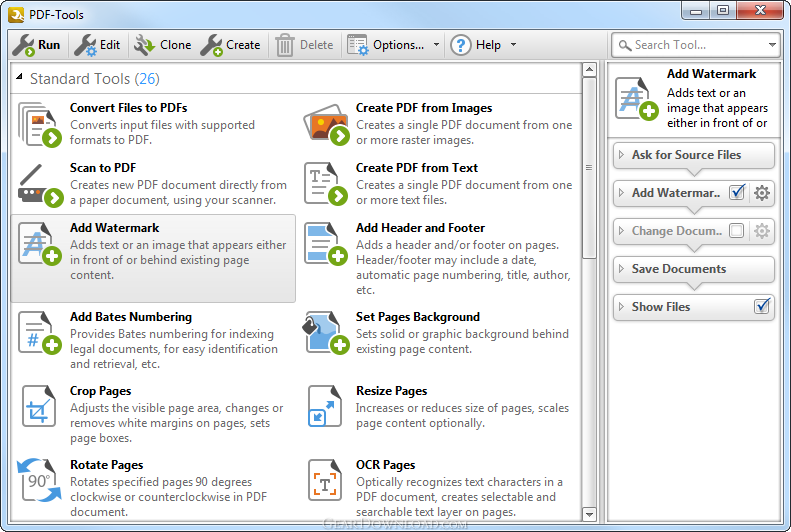This screenshot has height=532, width=791.
Task: Focus the Search Tool input field
Action: click(695, 45)
